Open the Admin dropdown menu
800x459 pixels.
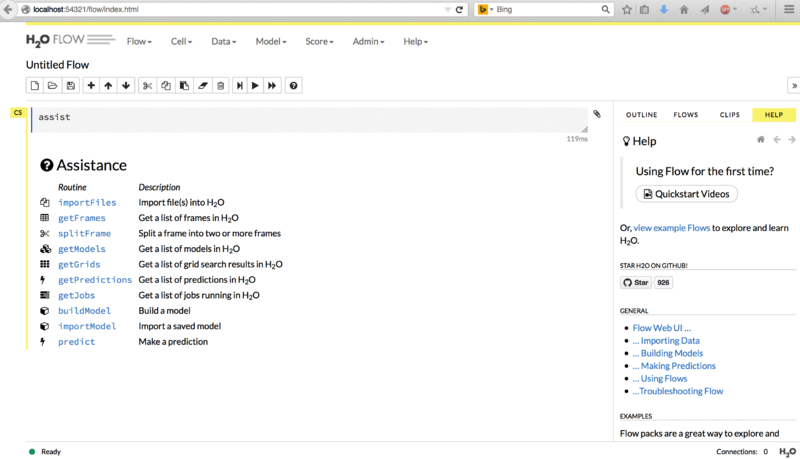pos(368,41)
